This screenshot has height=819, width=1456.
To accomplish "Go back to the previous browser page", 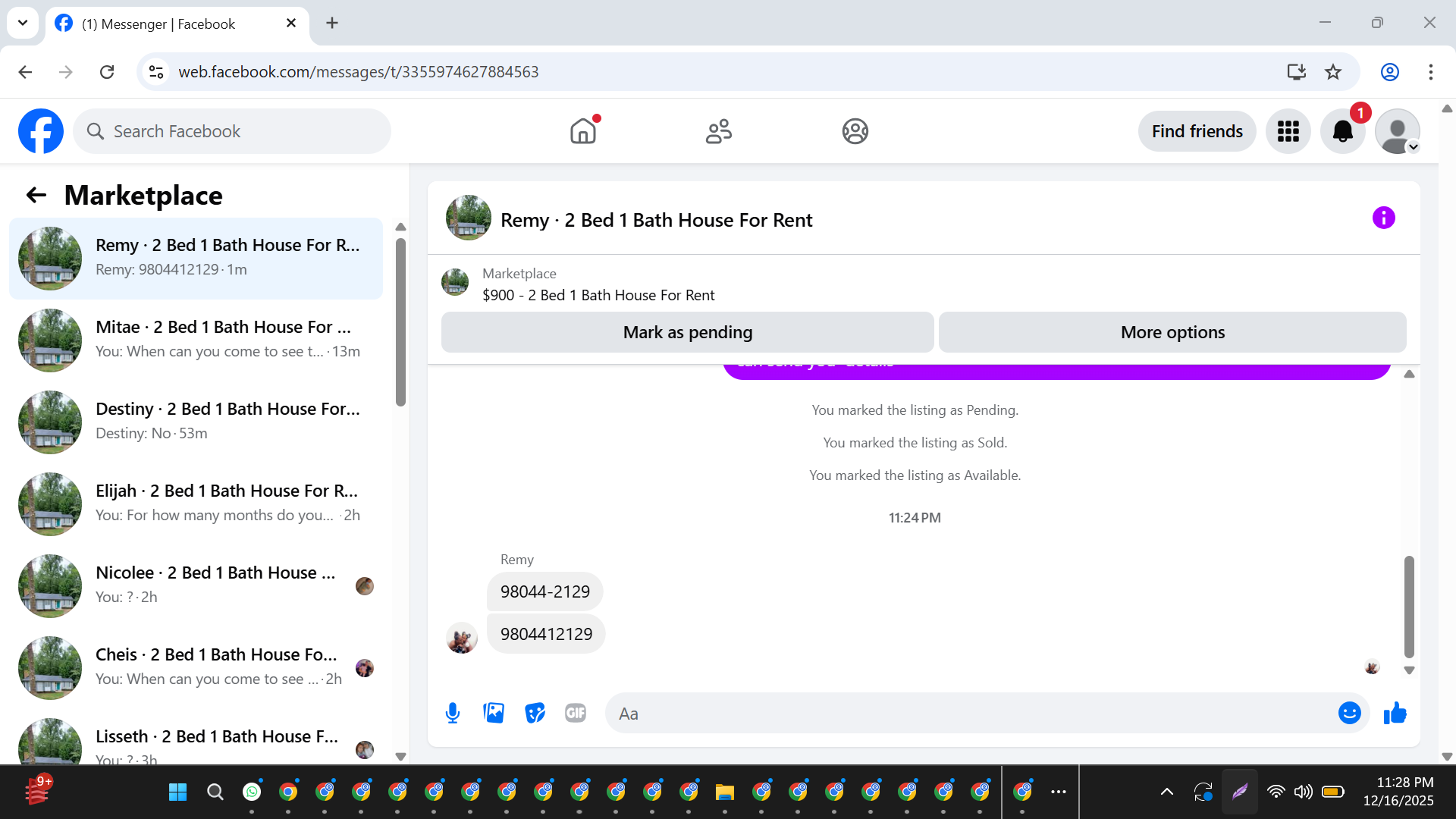I will (x=25, y=71).
